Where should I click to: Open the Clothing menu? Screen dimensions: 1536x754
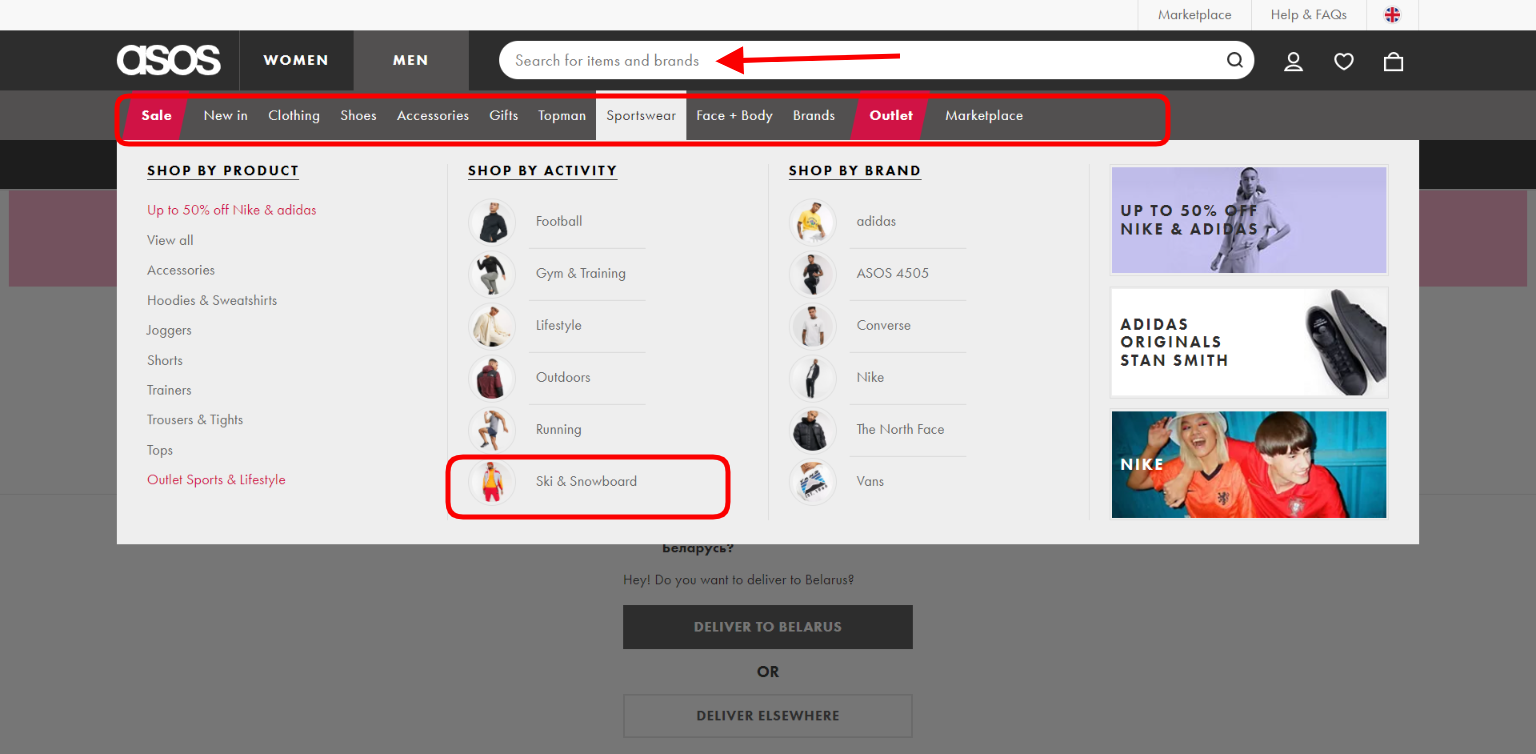294,115
